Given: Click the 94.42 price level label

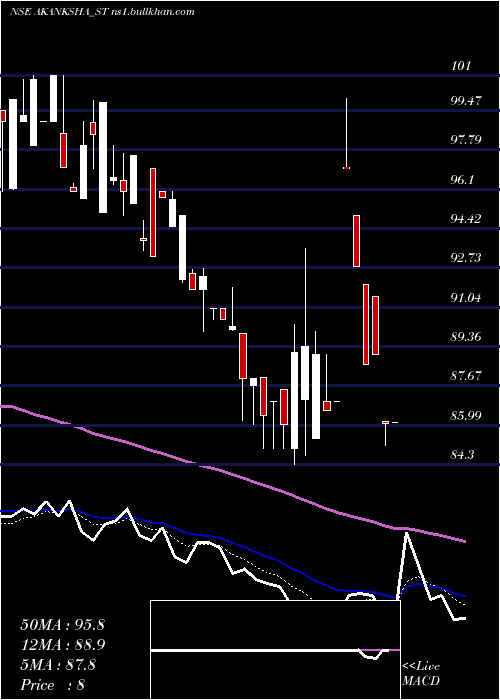Looking at the screenshot, I should pos(466,219).
